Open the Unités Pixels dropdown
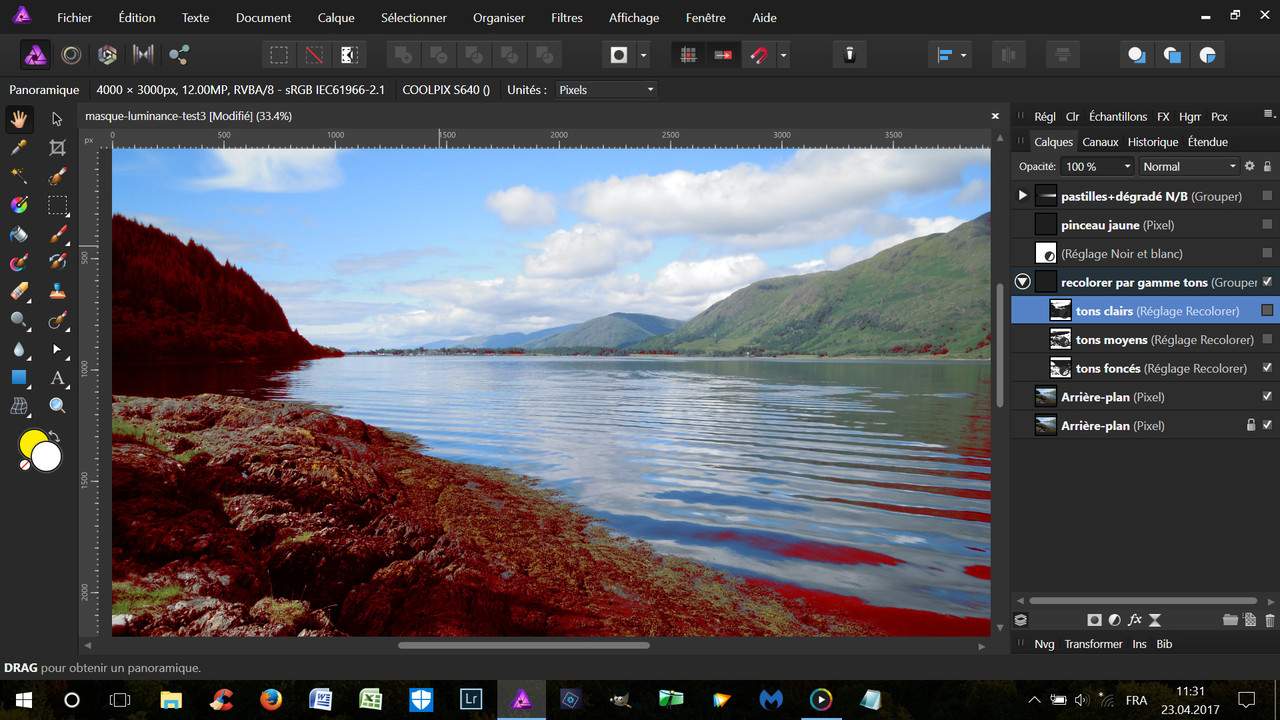This screenshot has width=1280, height=720. [606, 90]
